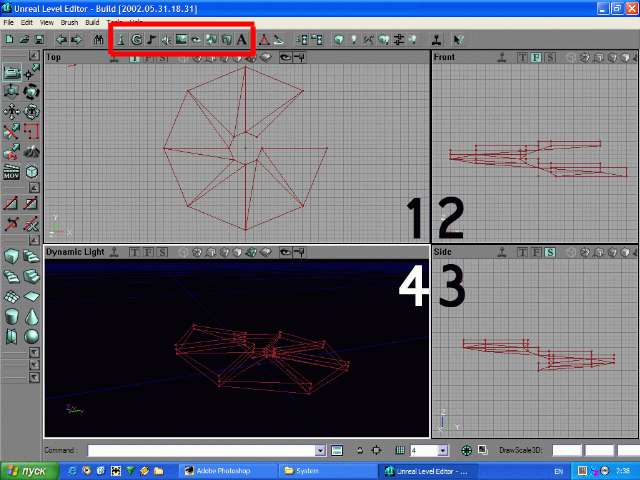Viewport: 640px width, 480px height.
Task: Switch Side viewport to Top with T
Action: tap(522, 252)
